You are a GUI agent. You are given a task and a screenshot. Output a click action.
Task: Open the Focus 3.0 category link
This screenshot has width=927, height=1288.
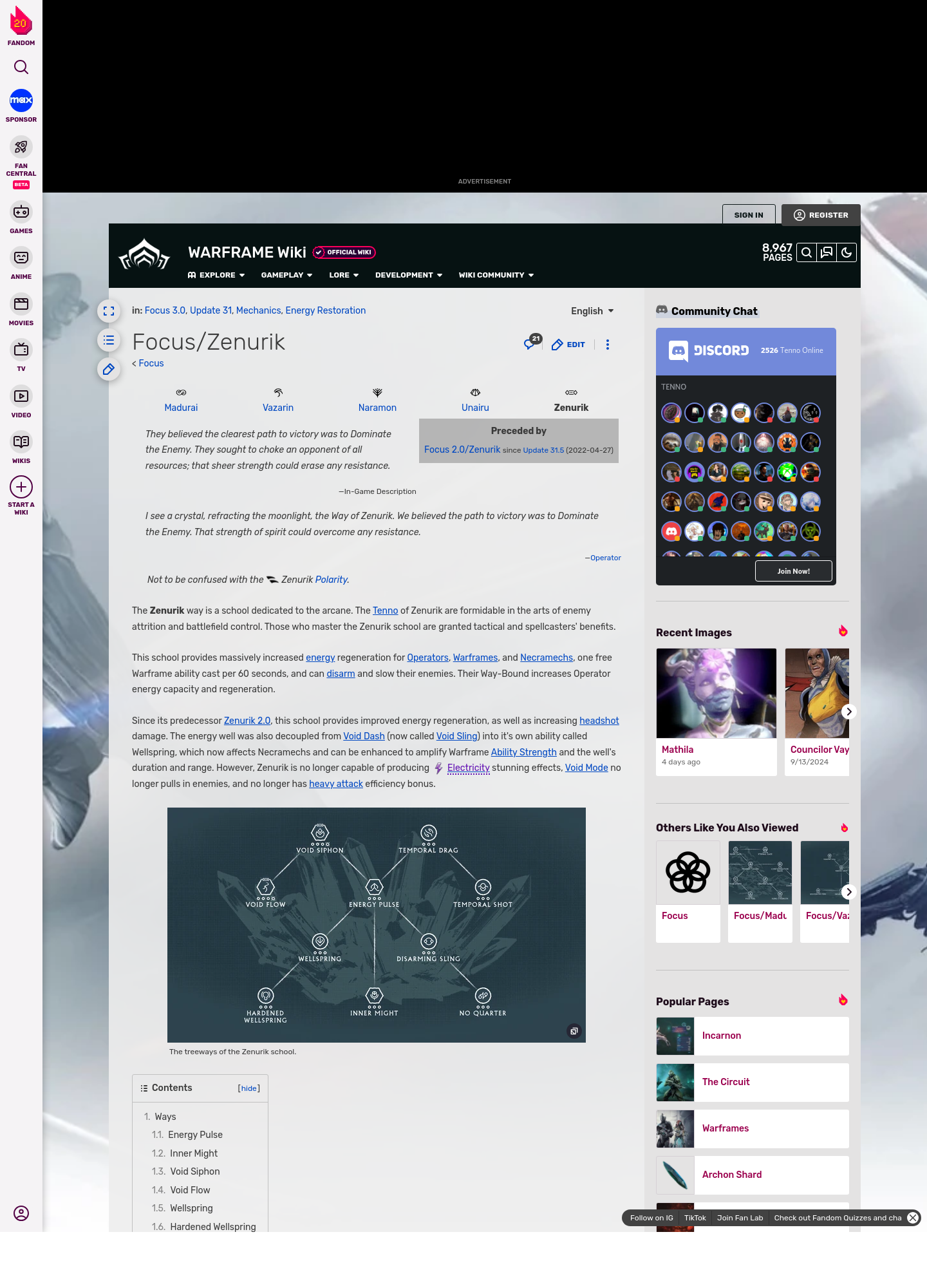165,310
